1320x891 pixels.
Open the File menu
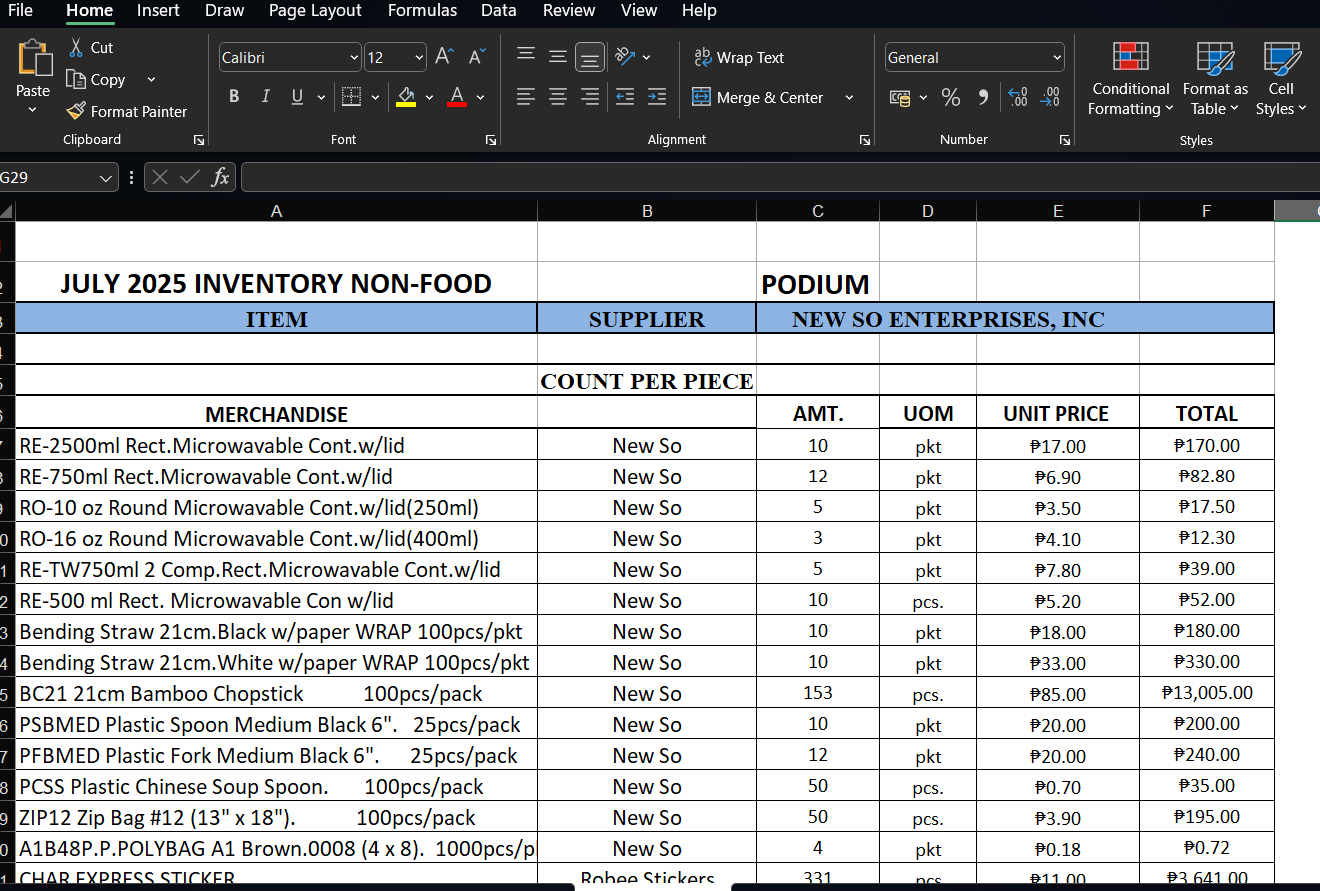click(x=20, y=10)
